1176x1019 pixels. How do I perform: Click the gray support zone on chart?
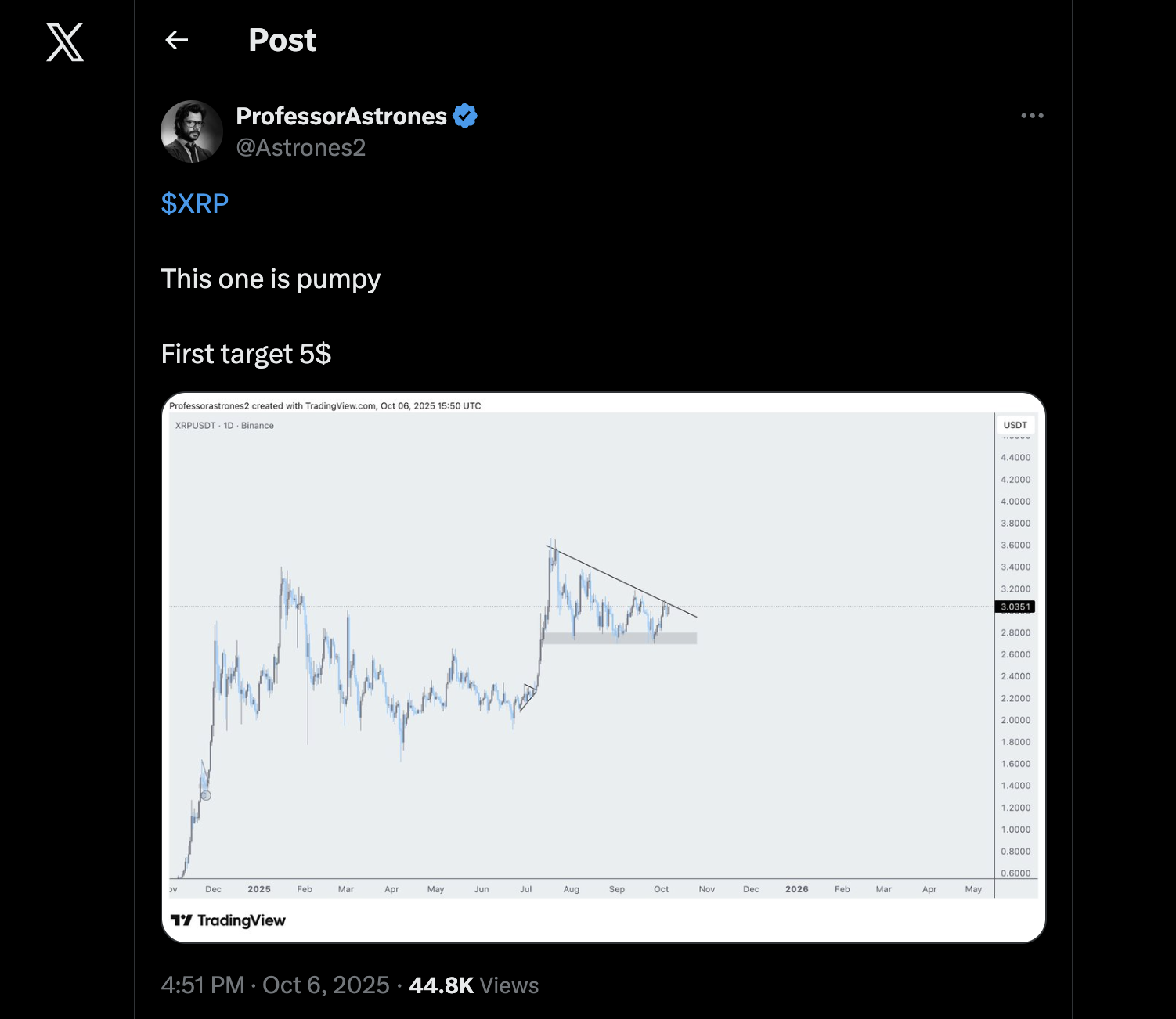pyautogui.click(x=619, y=638)
